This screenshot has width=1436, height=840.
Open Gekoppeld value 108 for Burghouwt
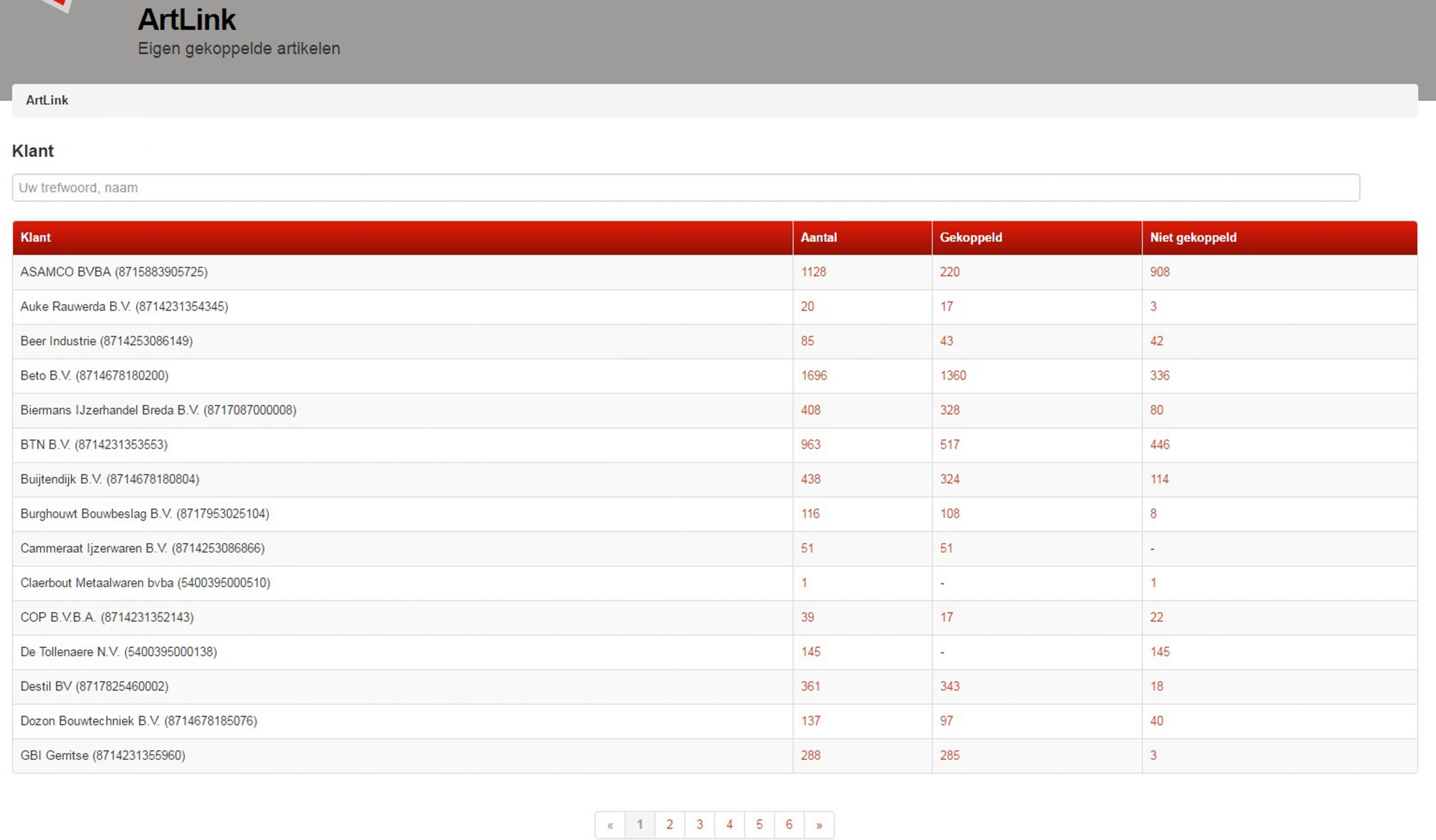pyautogui.click(x=949, y=514)
